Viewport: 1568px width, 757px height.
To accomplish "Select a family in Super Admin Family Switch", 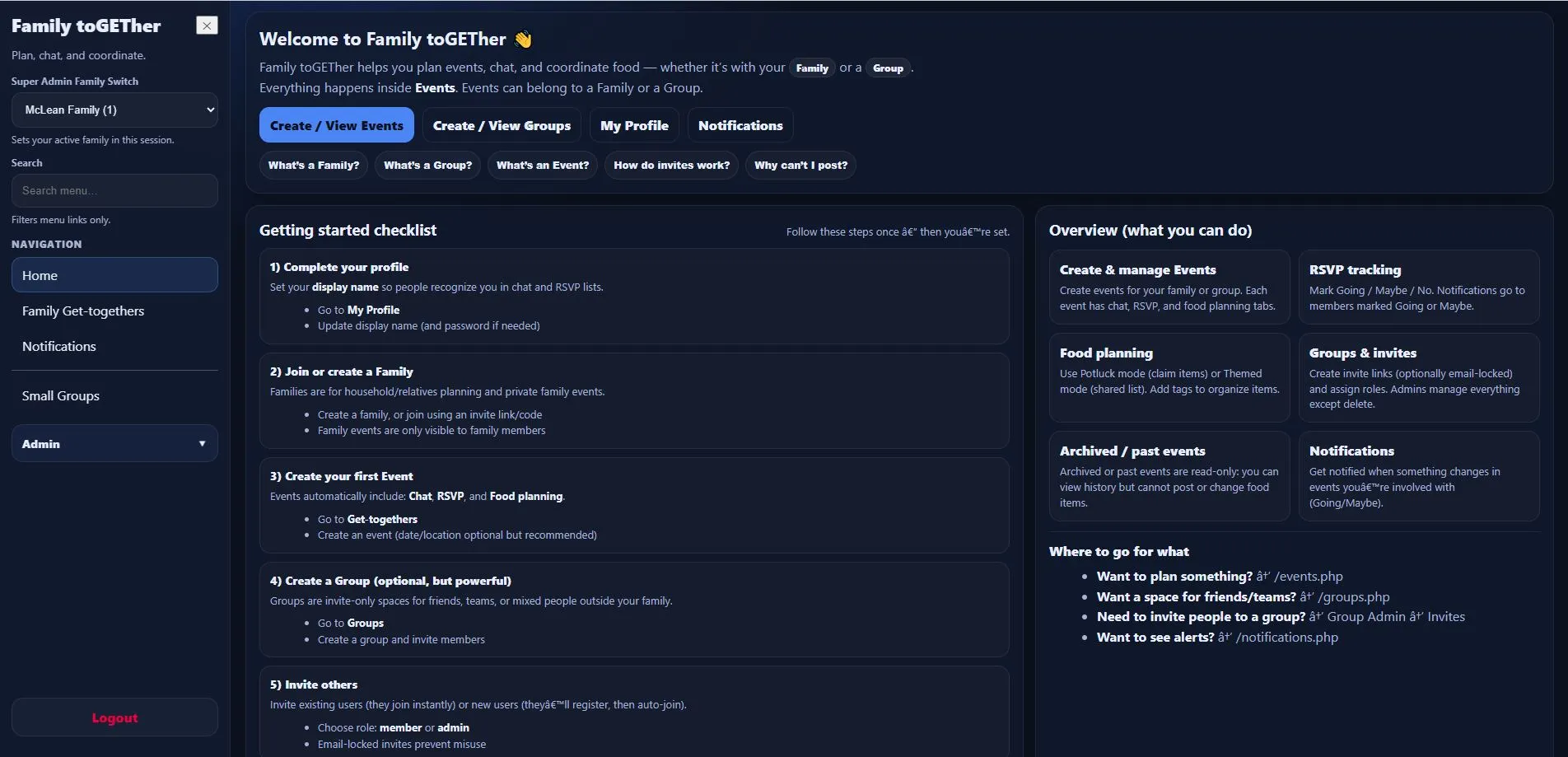I will (x=114, y=110).
